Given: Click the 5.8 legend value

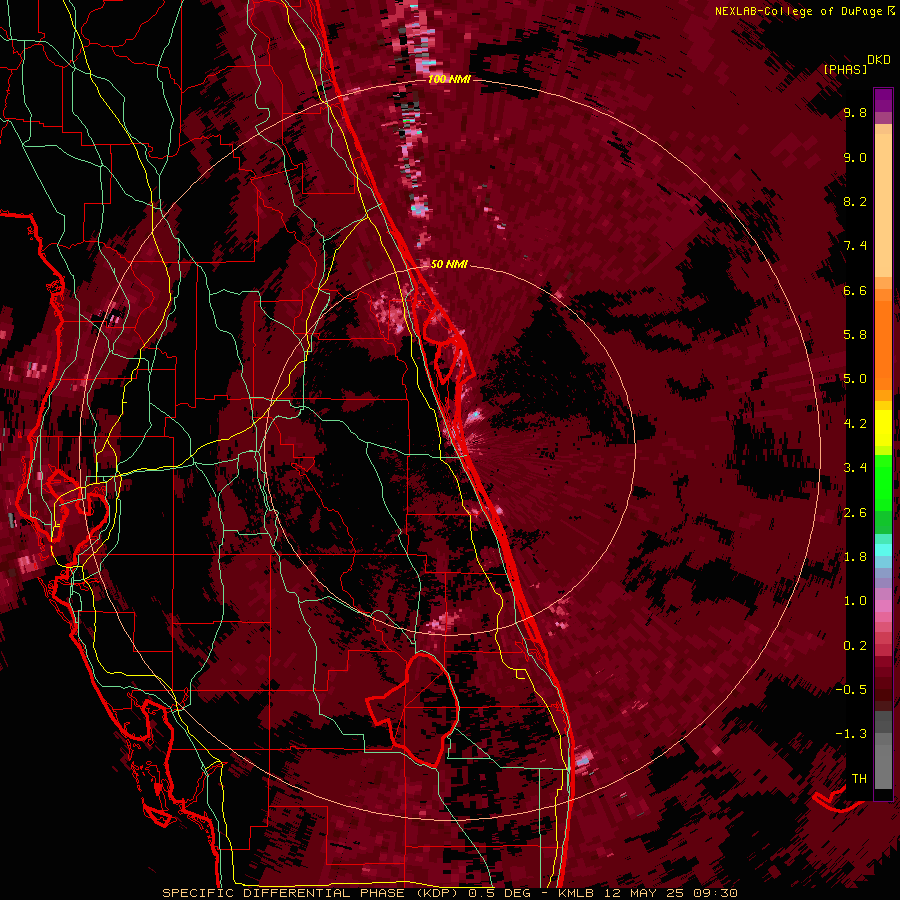Looking at the screenshot, I should 855,335.
